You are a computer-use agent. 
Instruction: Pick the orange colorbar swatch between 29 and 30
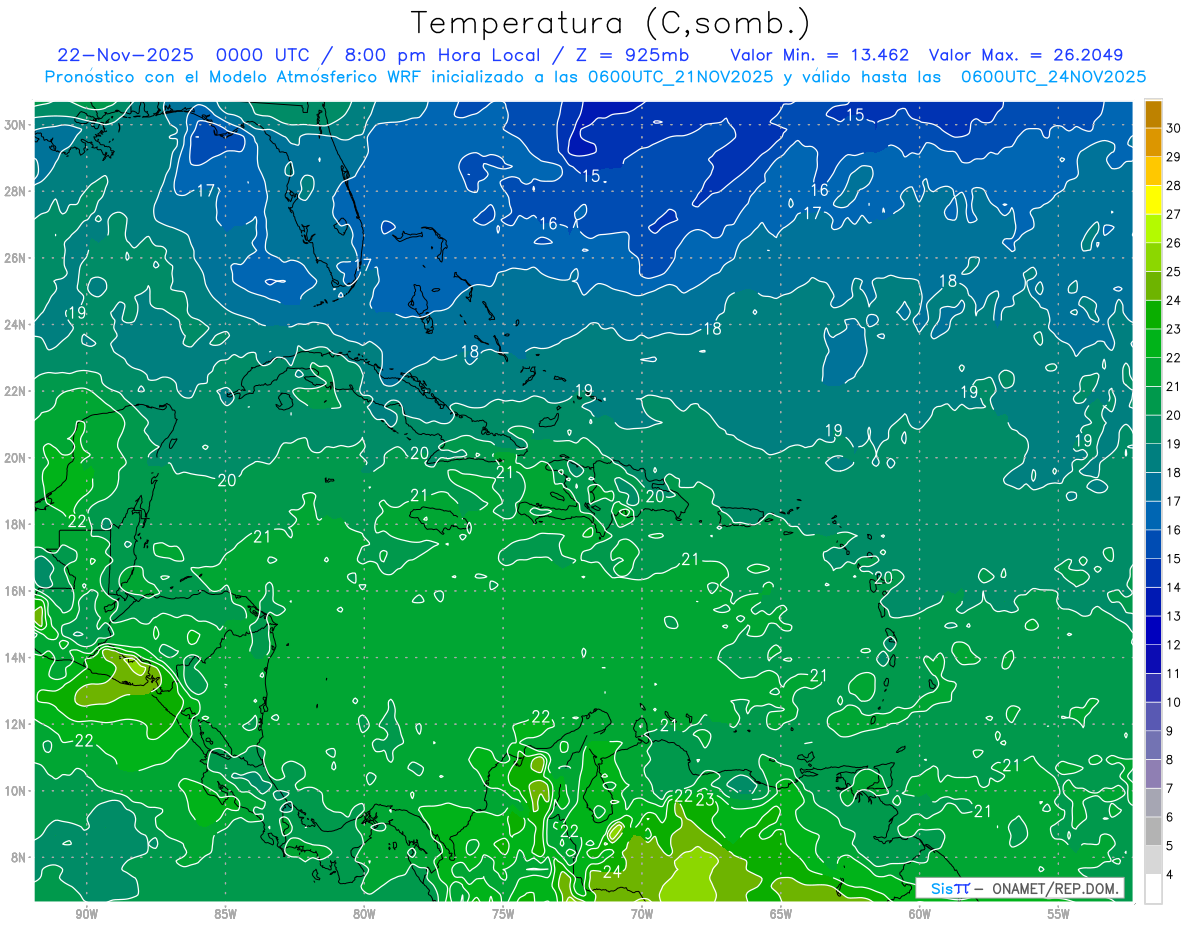(1153, 143)
